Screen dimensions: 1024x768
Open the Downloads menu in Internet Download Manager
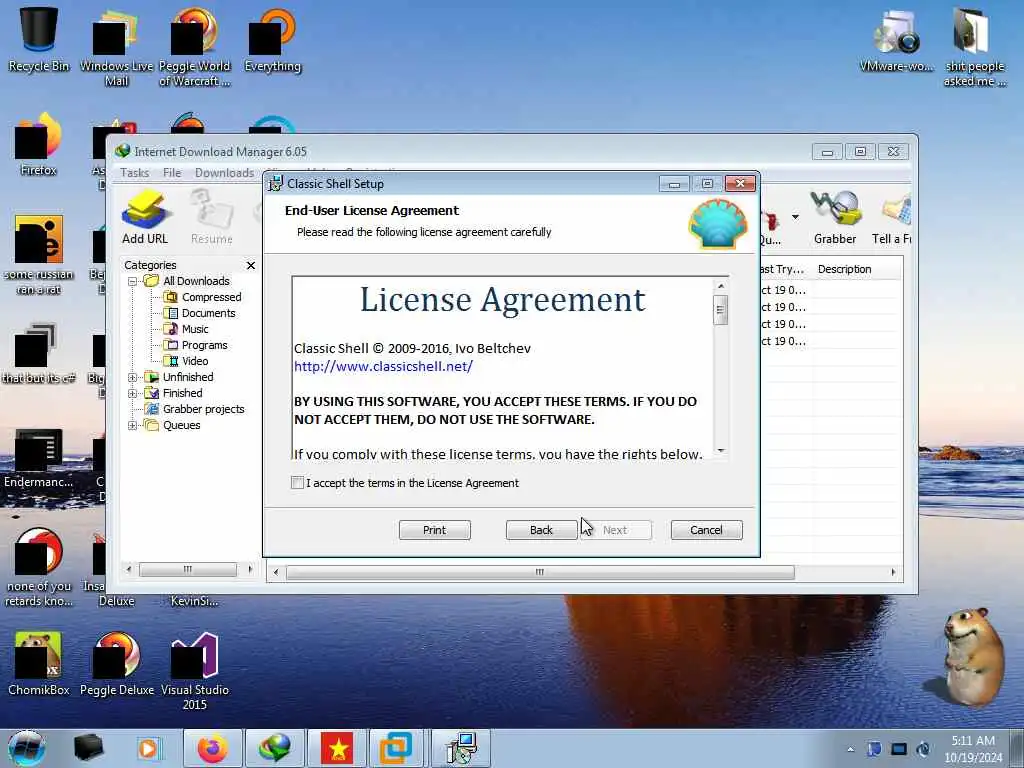click(224, 172)
